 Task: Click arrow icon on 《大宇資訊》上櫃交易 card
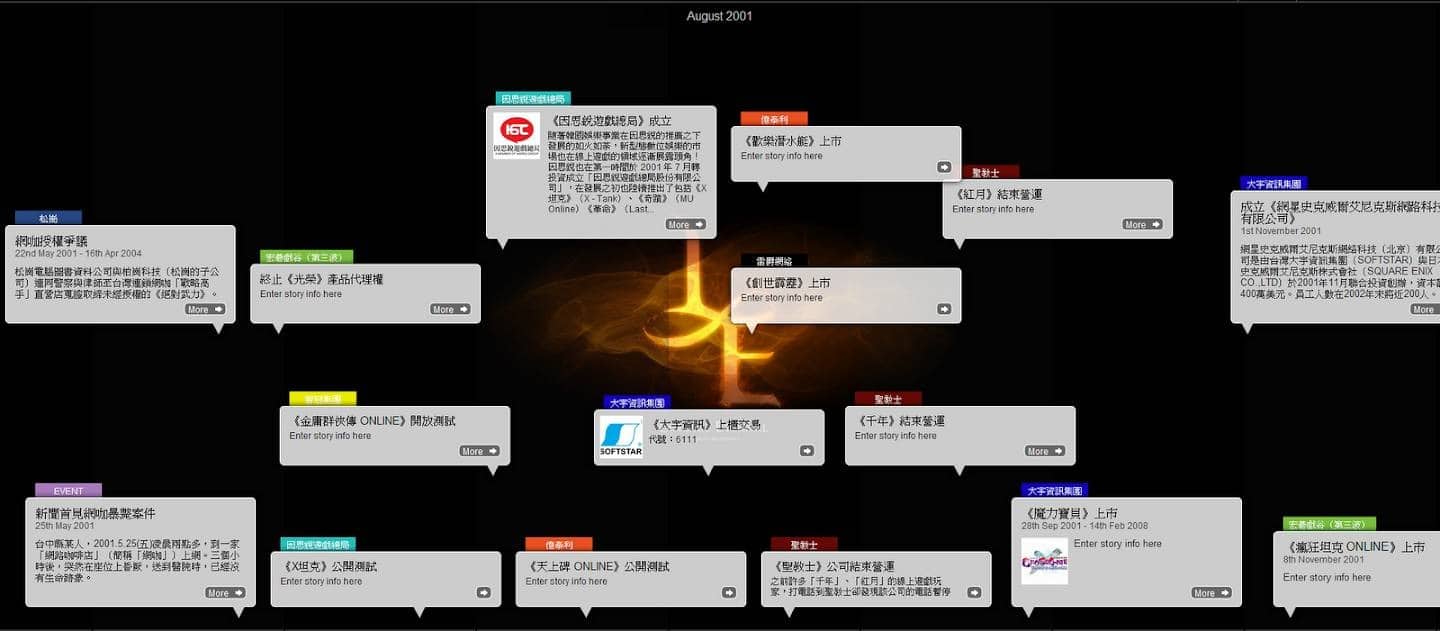click(807, 451)
